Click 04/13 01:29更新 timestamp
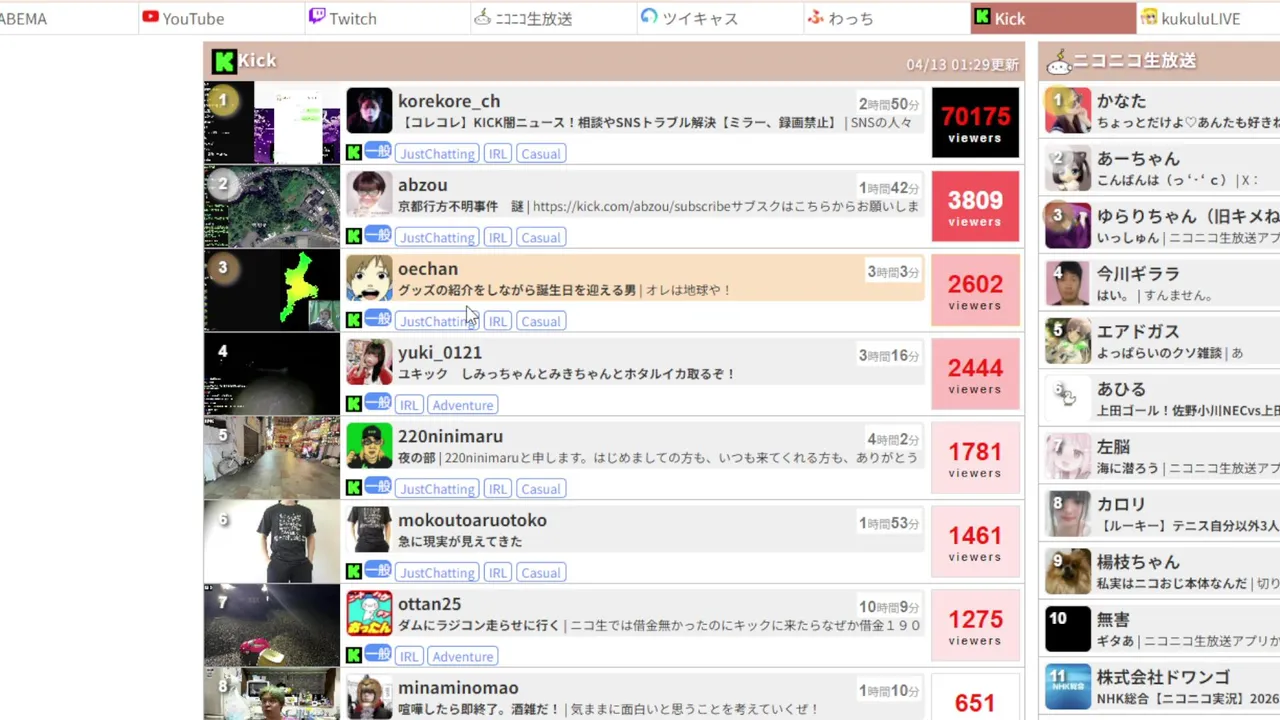 coord(962,65)
